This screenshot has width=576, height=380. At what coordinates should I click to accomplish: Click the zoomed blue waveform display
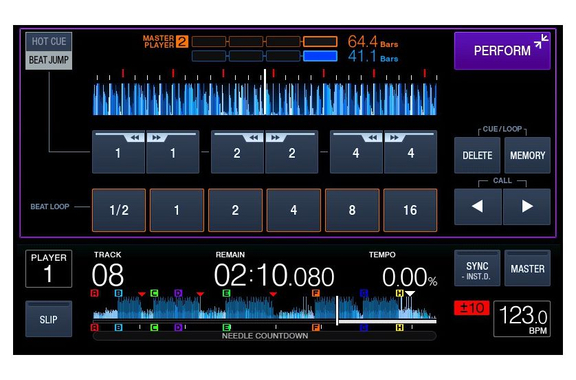point(265,99)
